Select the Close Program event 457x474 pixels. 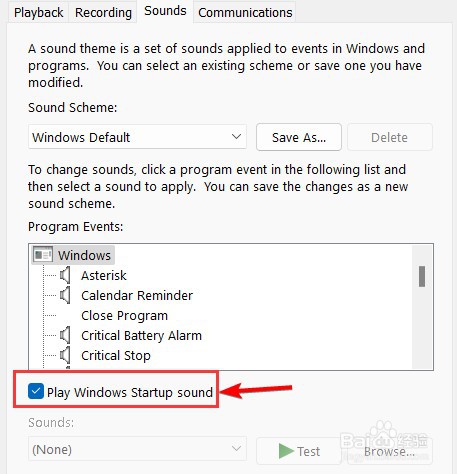tap(124, 315)
